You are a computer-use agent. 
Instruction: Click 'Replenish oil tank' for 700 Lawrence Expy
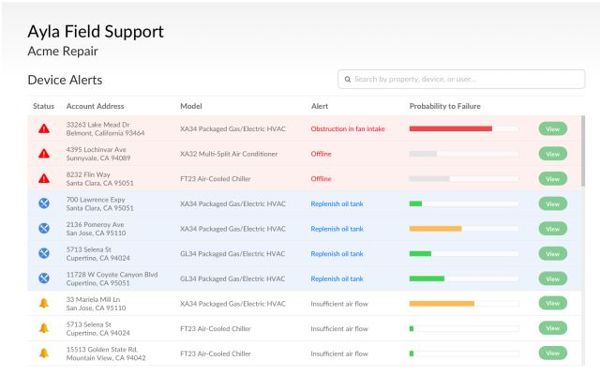point(337,204)
